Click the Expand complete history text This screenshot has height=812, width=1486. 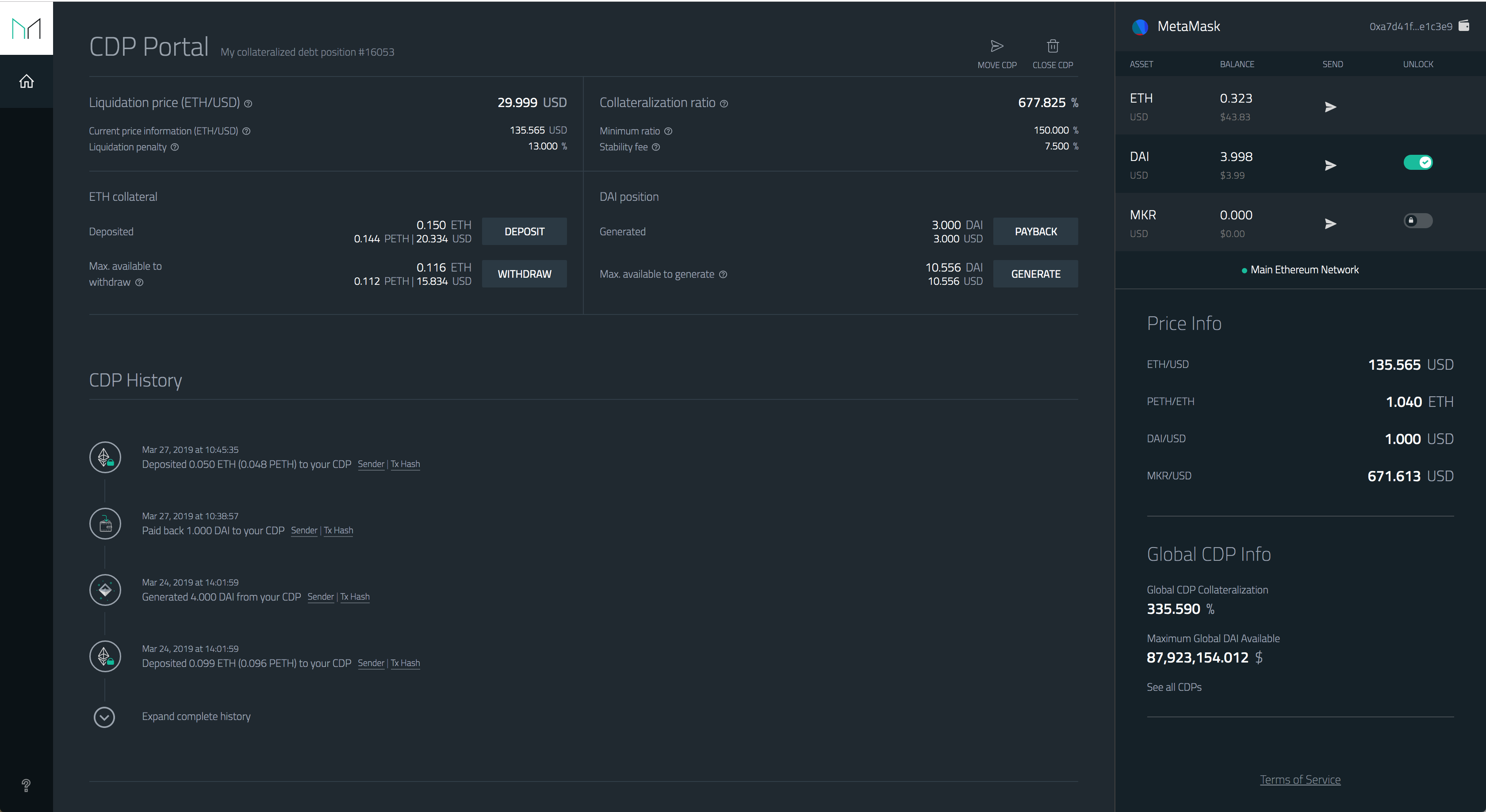click(196, 716)
